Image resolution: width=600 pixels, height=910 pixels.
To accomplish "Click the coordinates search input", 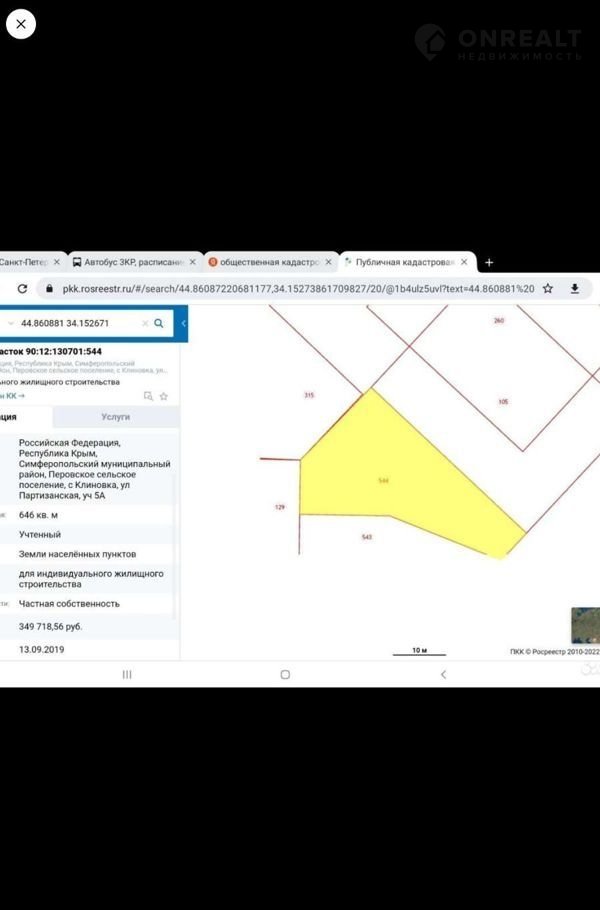I will pyautogui.click(x=75, y=324).
